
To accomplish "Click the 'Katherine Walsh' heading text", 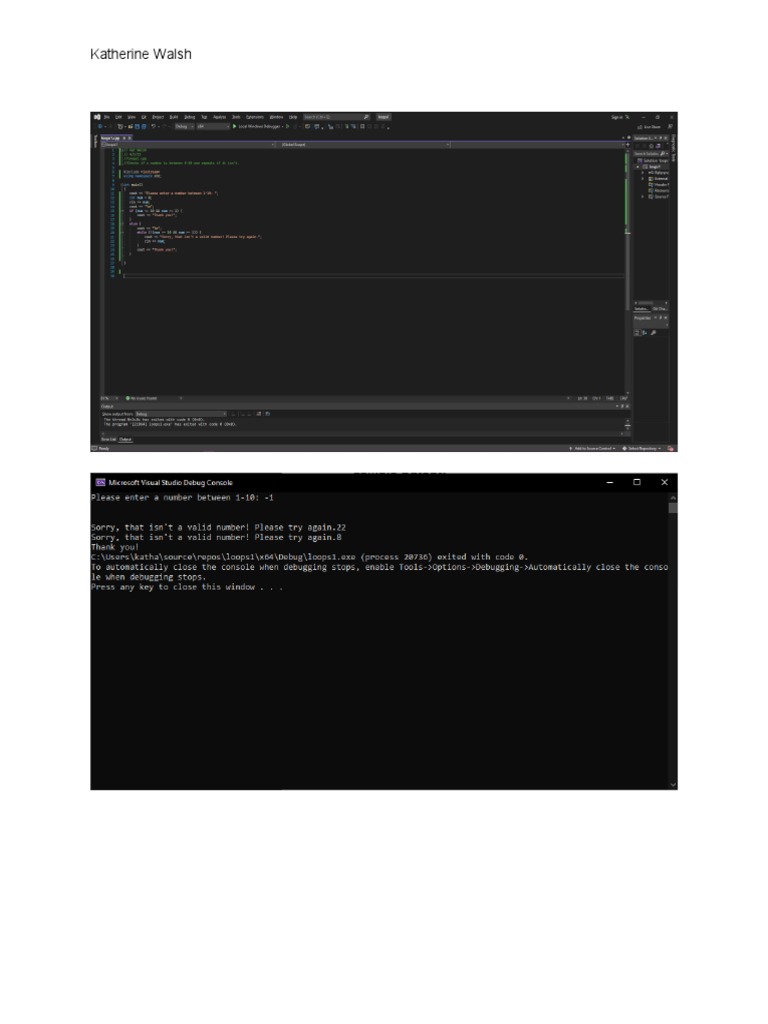I will (x=141, y=54).
